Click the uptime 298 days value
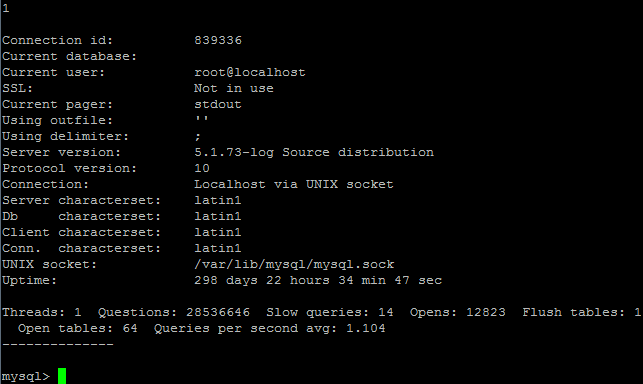Viewport: 643px width, 384px height. click(x=318, y=280)
